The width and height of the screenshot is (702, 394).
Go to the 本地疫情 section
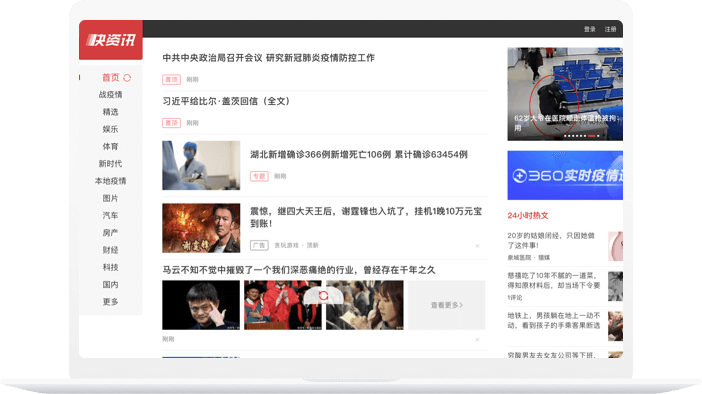click(x=111, y=181)
